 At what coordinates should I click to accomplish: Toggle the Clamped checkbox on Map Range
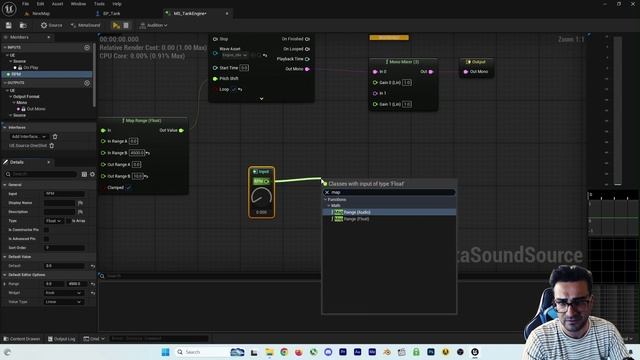(x=129, y=188)
